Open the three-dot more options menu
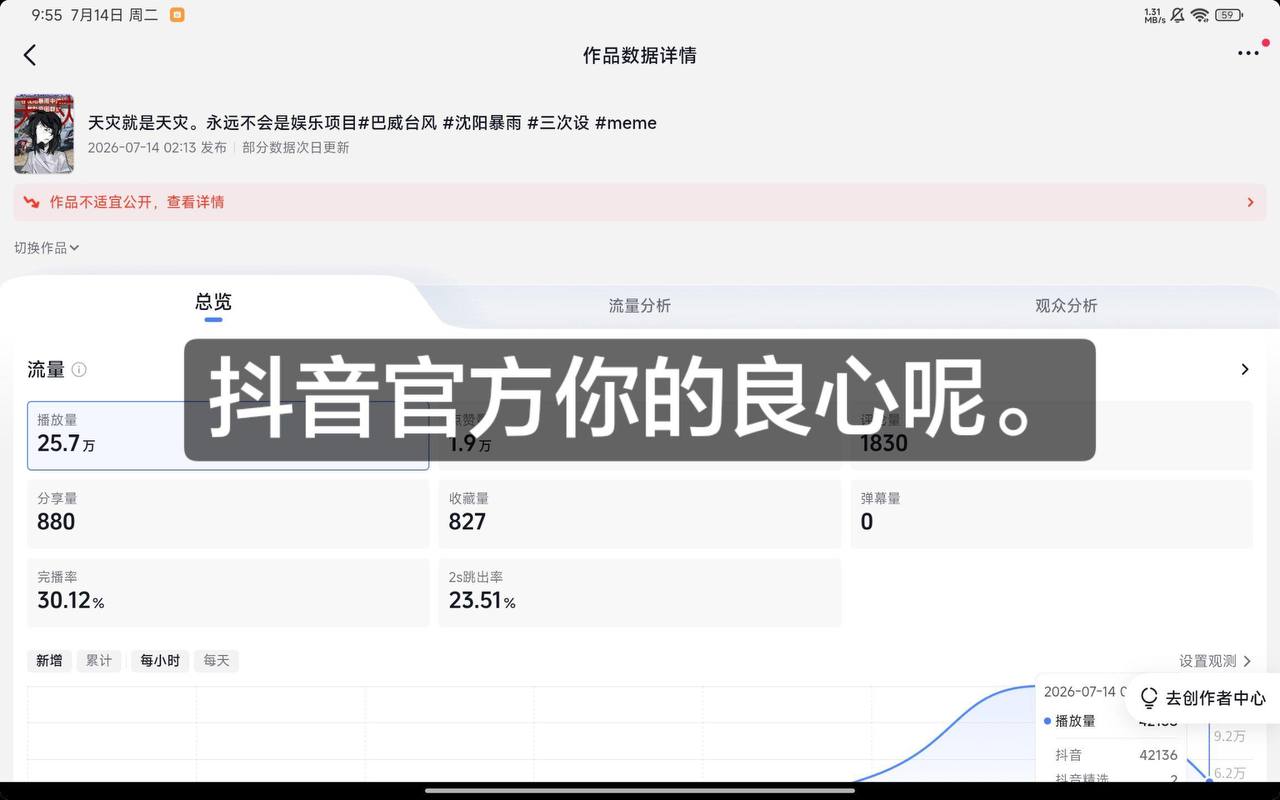The image size is (1280, 800). 1248,53
